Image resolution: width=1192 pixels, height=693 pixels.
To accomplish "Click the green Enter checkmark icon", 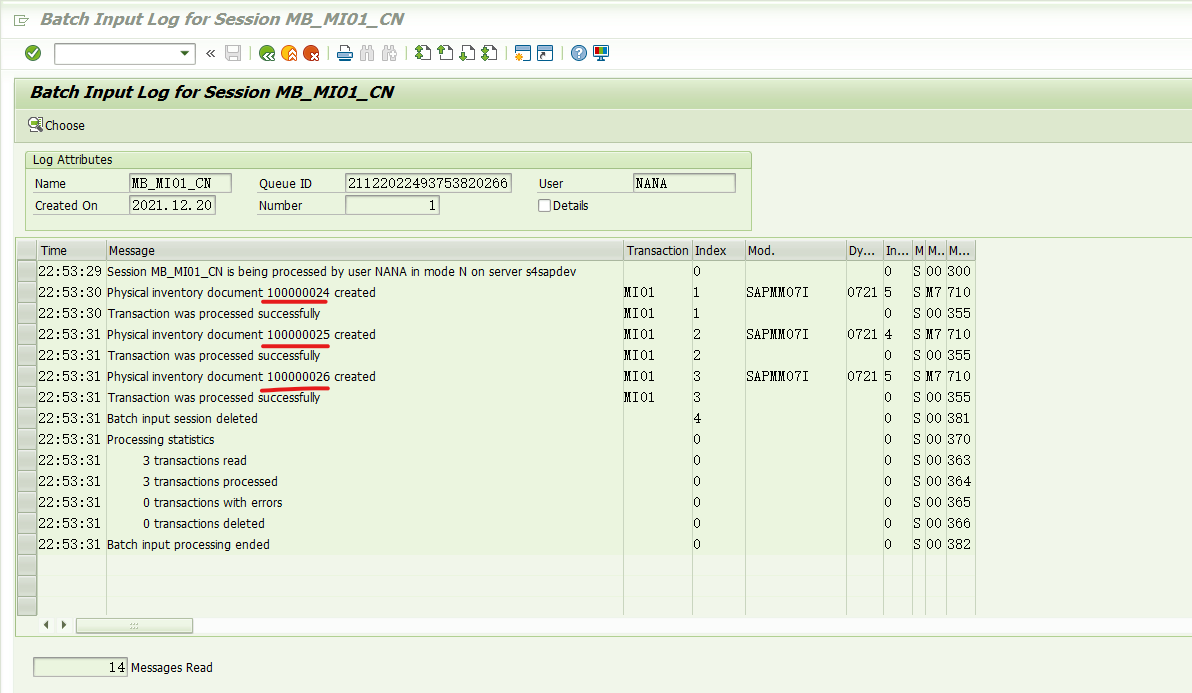I will [33, 53].
